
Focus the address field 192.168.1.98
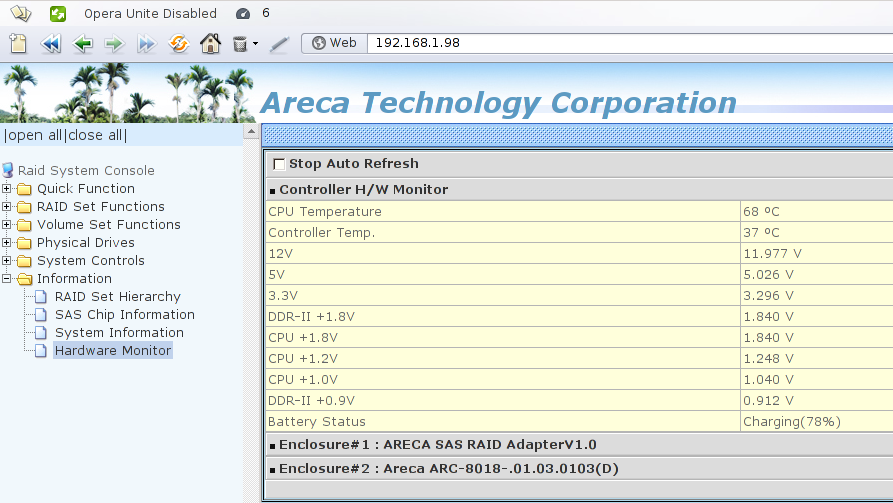pyautogui.click(x=630, y=43)
